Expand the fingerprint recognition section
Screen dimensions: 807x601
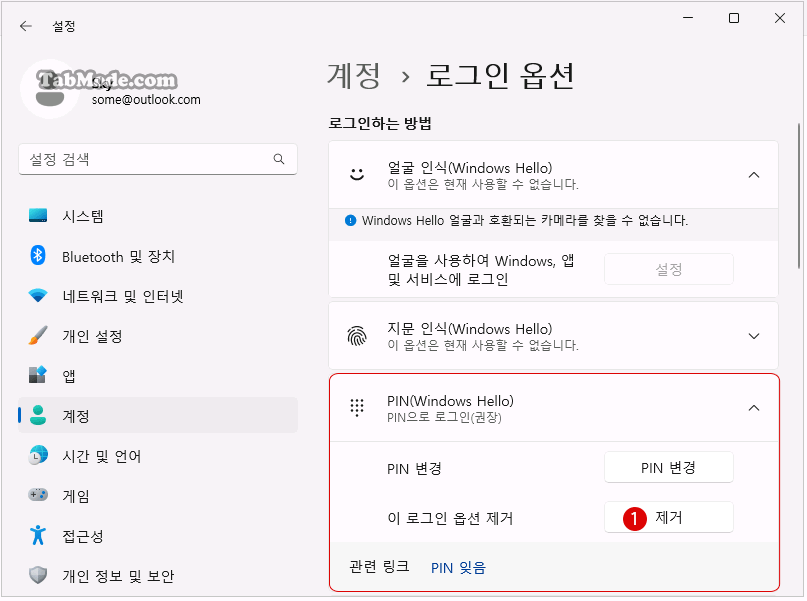754,336
